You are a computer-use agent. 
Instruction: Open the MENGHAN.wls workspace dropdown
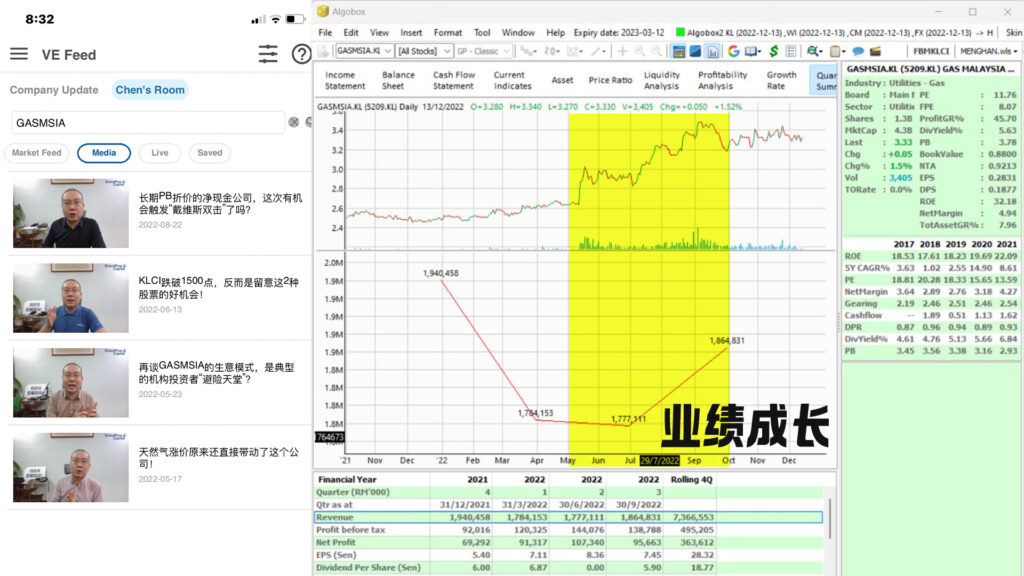click(989, 51)
